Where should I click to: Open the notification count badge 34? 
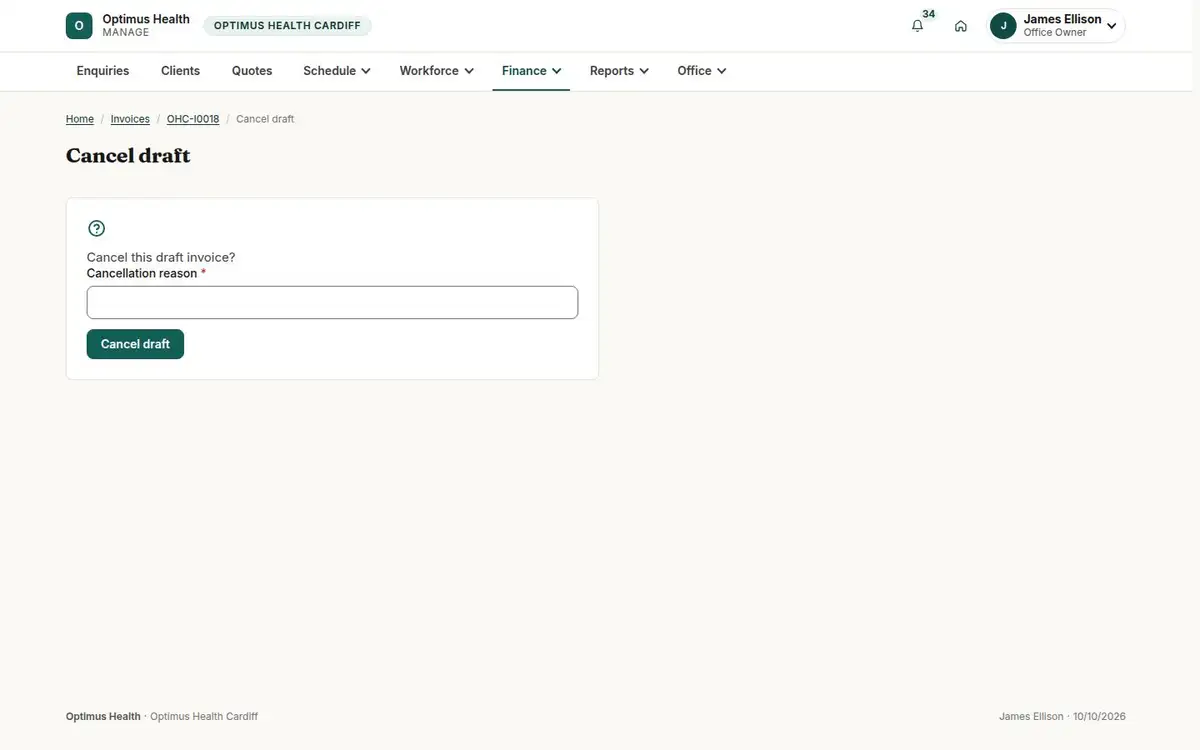929,14
